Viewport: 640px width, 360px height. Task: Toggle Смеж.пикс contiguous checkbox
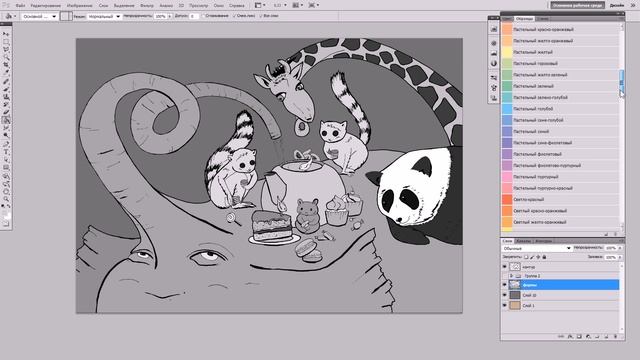(x=234, y=16)
